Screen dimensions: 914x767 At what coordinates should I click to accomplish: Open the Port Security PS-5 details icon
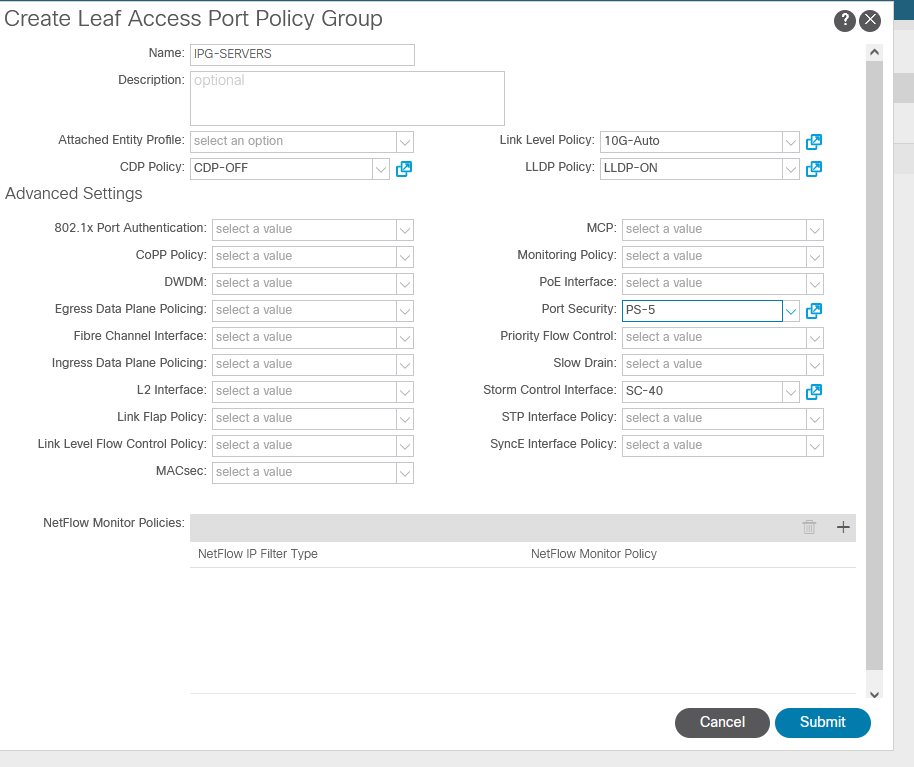814,311
